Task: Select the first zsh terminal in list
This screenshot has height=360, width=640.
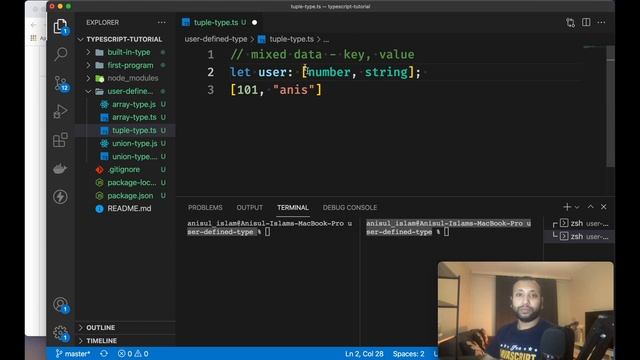Action: point(581,223)
